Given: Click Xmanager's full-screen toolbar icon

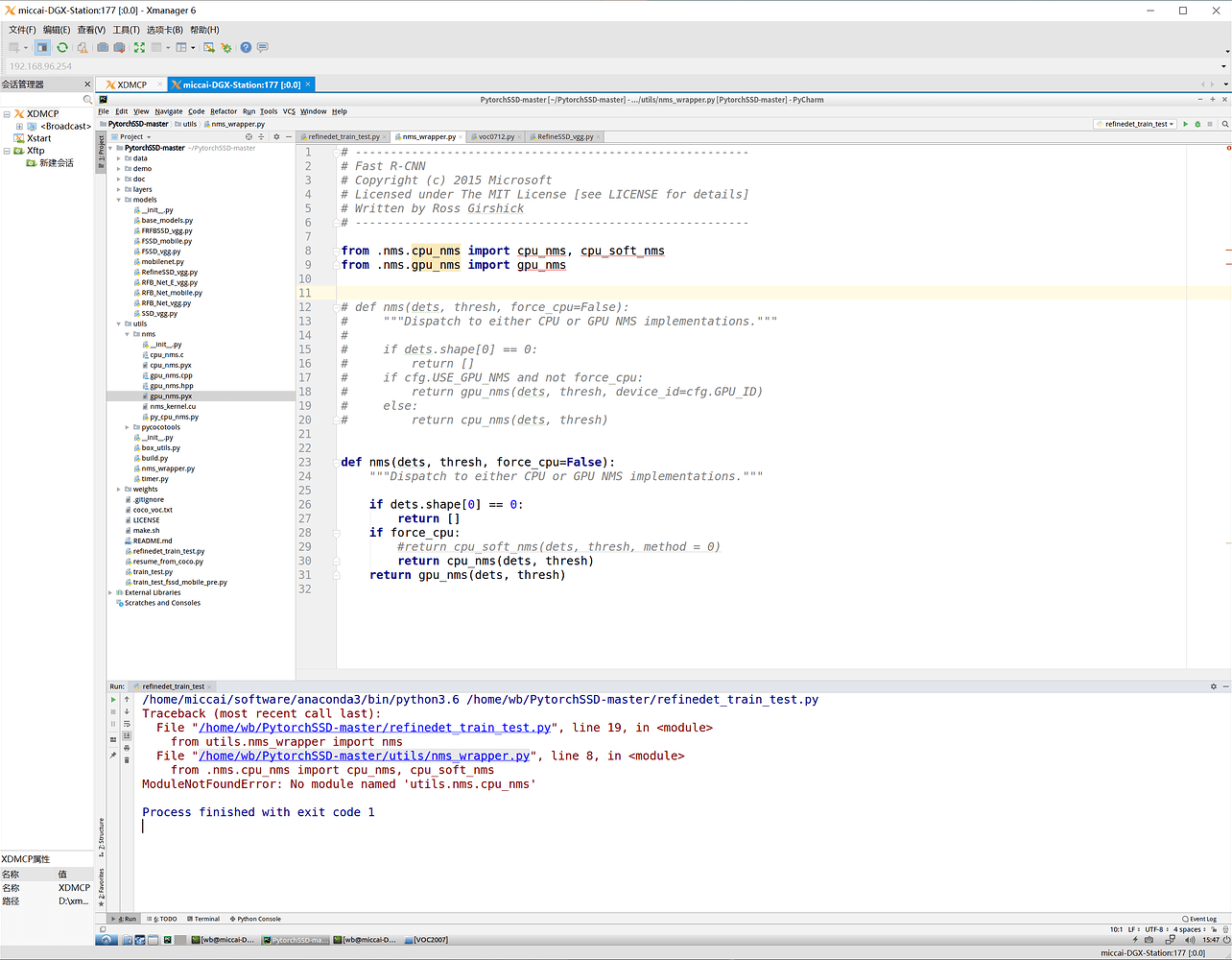Looking at the screenshot, I should click(139, 47).
